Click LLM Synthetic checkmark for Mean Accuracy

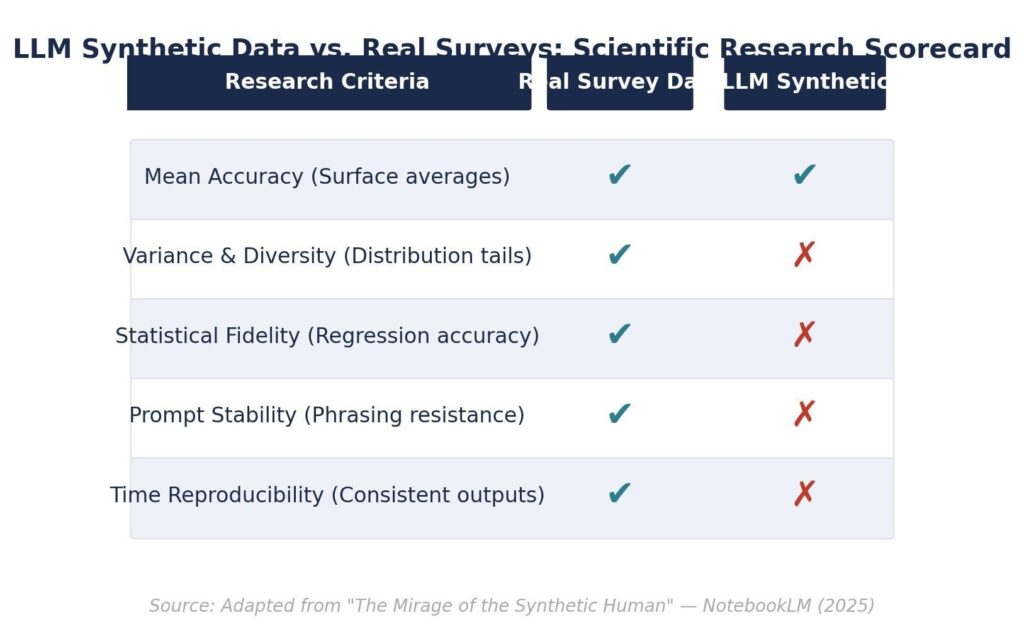point(804,176)
